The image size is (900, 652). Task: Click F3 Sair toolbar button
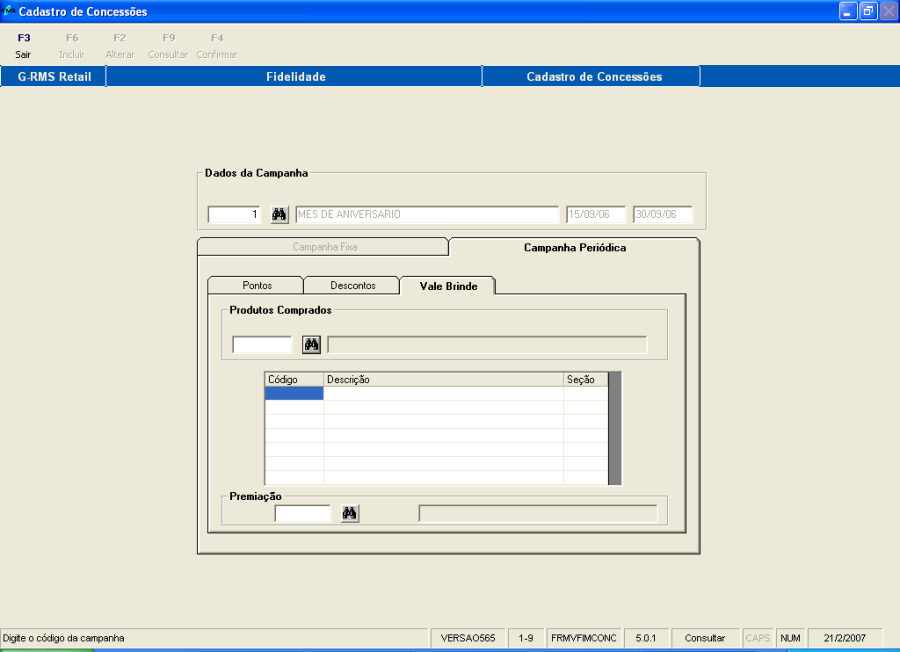[24, 46]
